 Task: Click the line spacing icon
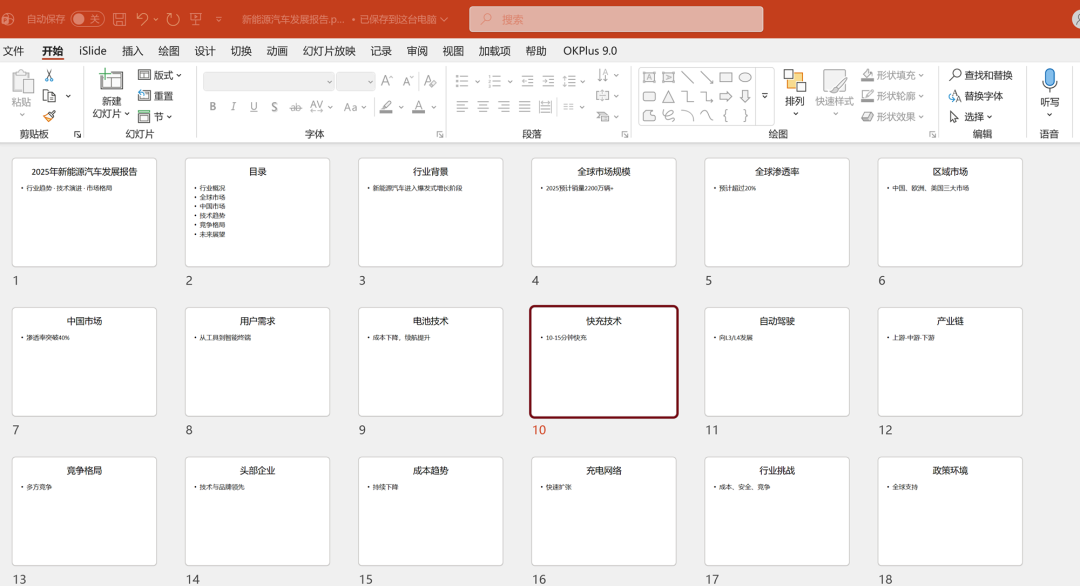[x=569, y=81]
